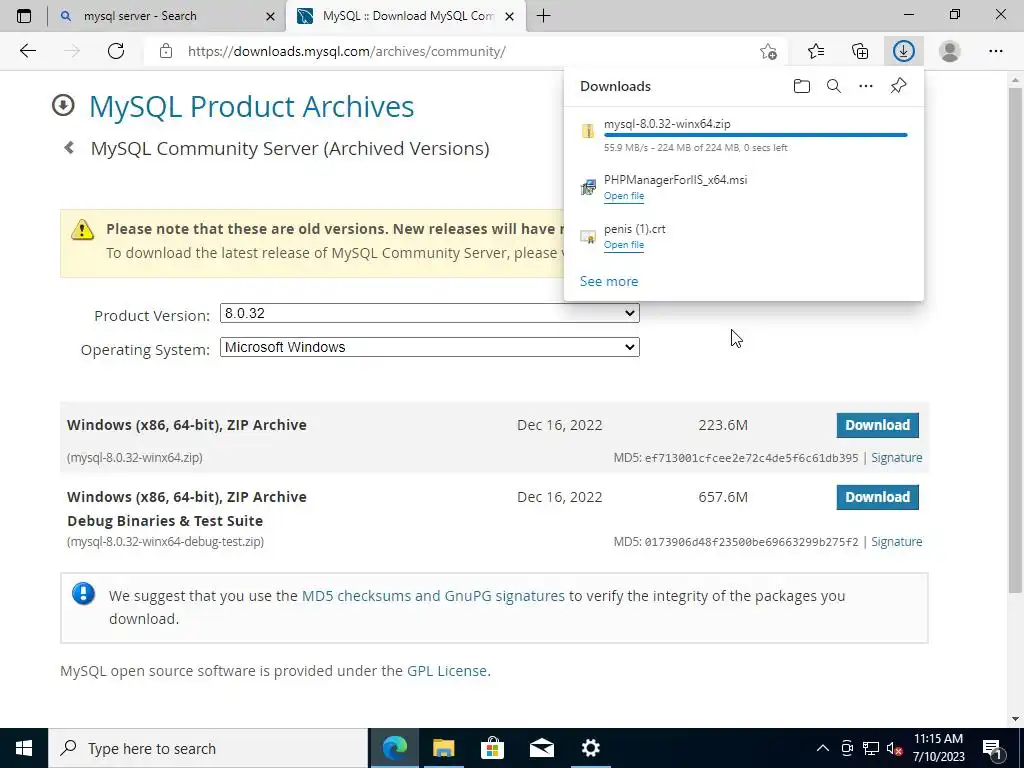Open the muted volume tray icon
The image size is (1024, 768).
pyautogui.click(x=895, y=748)
